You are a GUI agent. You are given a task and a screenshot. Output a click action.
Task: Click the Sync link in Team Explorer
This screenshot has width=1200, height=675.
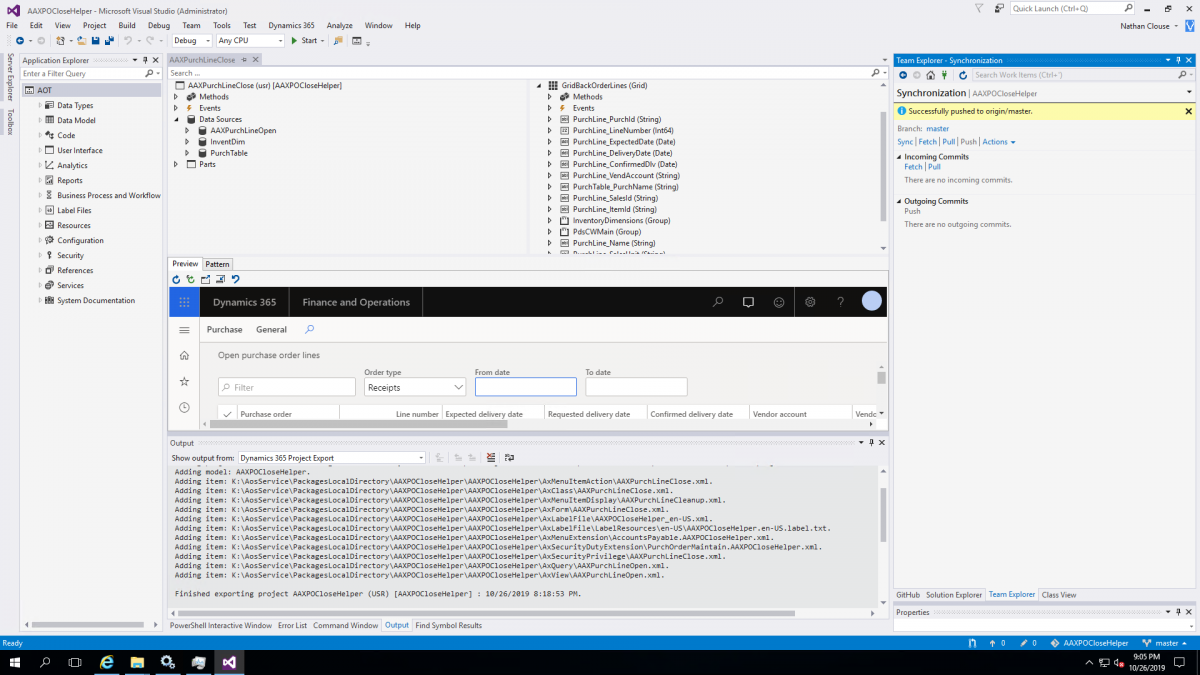[x=905, y=142]
